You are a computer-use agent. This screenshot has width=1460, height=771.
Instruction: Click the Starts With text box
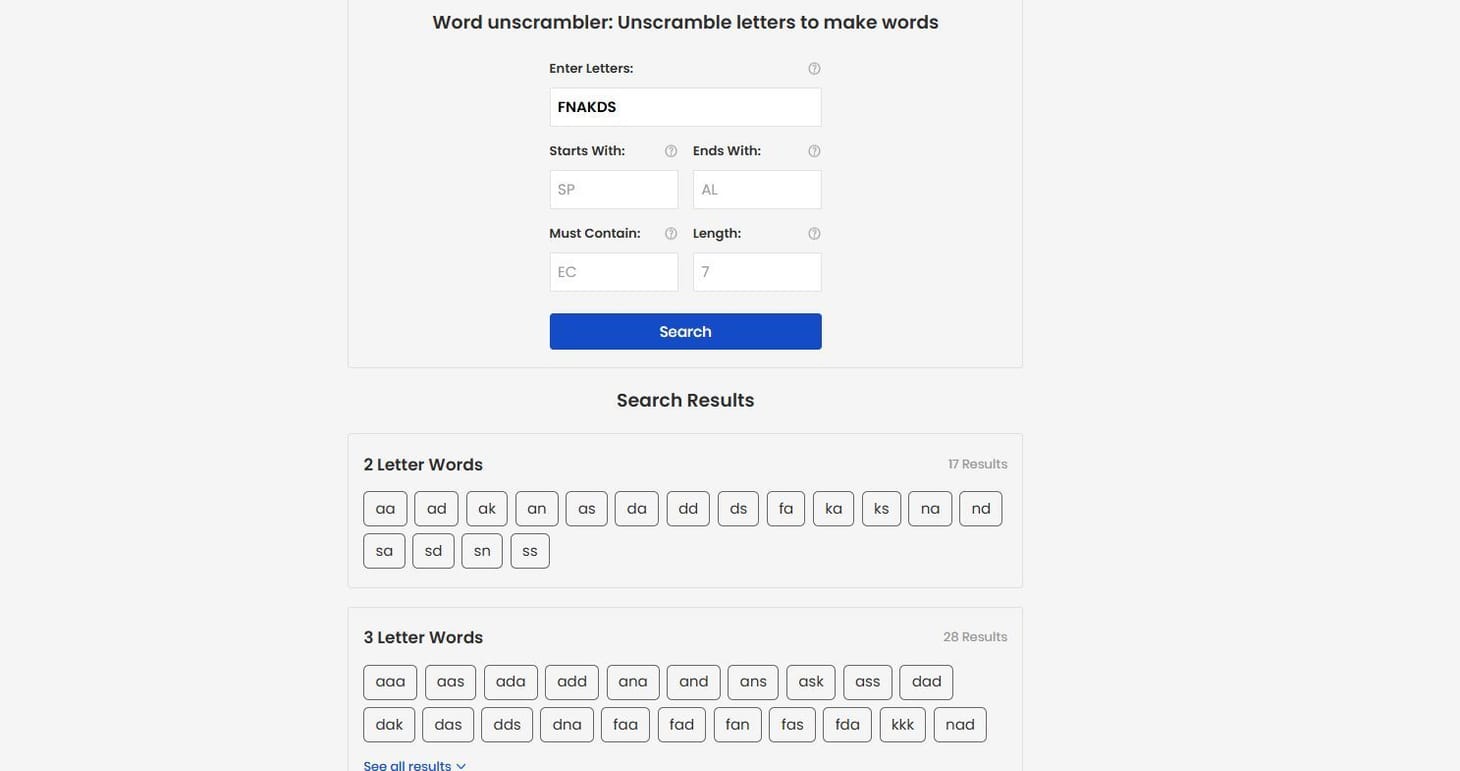tap(613, 189)
